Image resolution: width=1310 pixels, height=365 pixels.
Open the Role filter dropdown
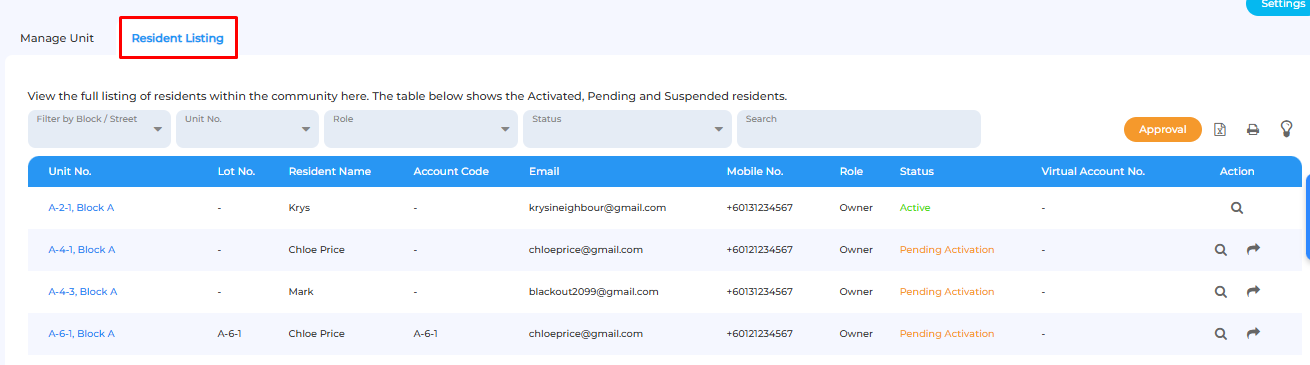coord(421,129)
